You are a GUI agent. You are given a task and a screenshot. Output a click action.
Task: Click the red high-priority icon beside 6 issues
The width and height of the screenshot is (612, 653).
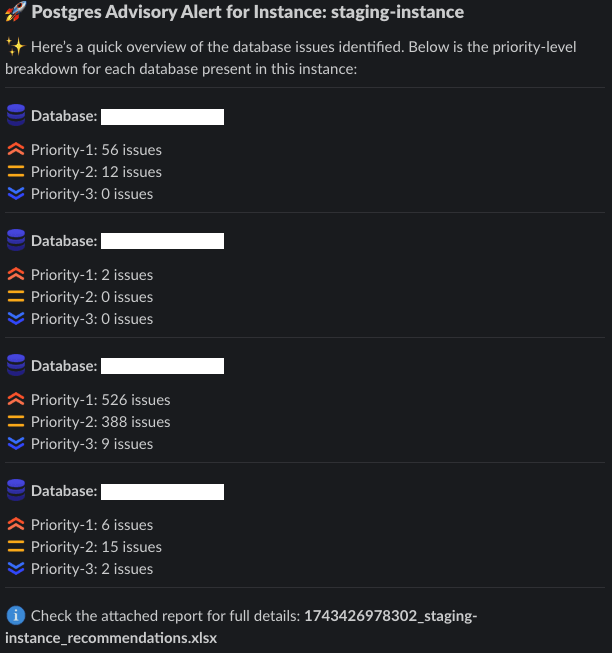click(16, 524)
